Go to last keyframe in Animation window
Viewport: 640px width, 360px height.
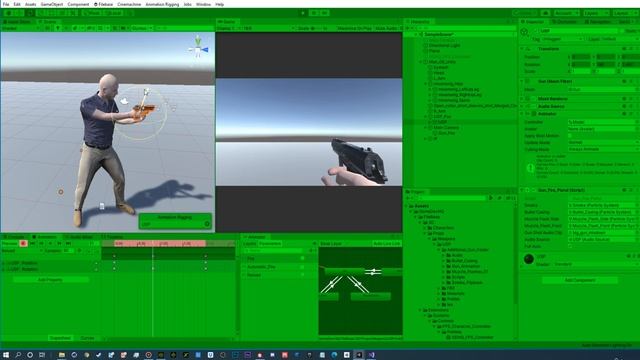point(69,243)
